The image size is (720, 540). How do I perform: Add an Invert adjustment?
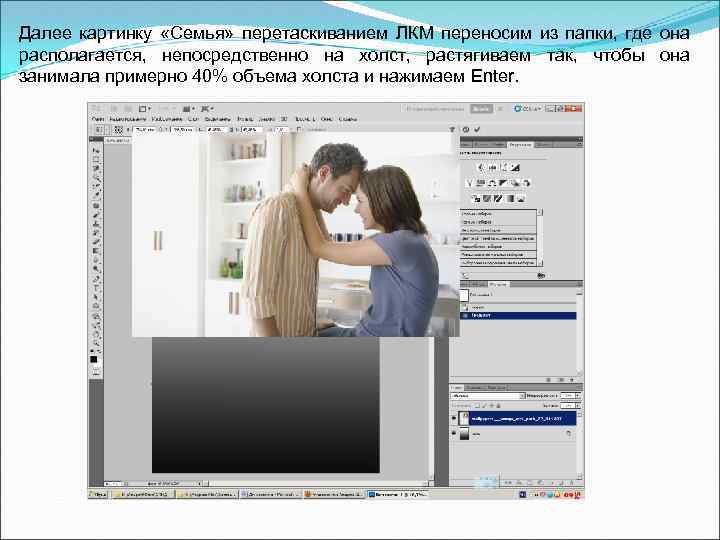(476, 198)
